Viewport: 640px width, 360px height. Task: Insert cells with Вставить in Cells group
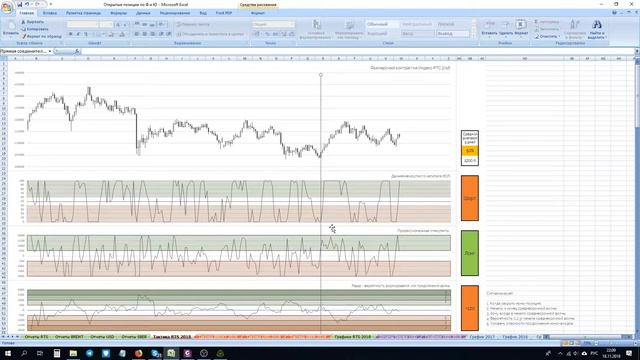[x=489, y=29]
